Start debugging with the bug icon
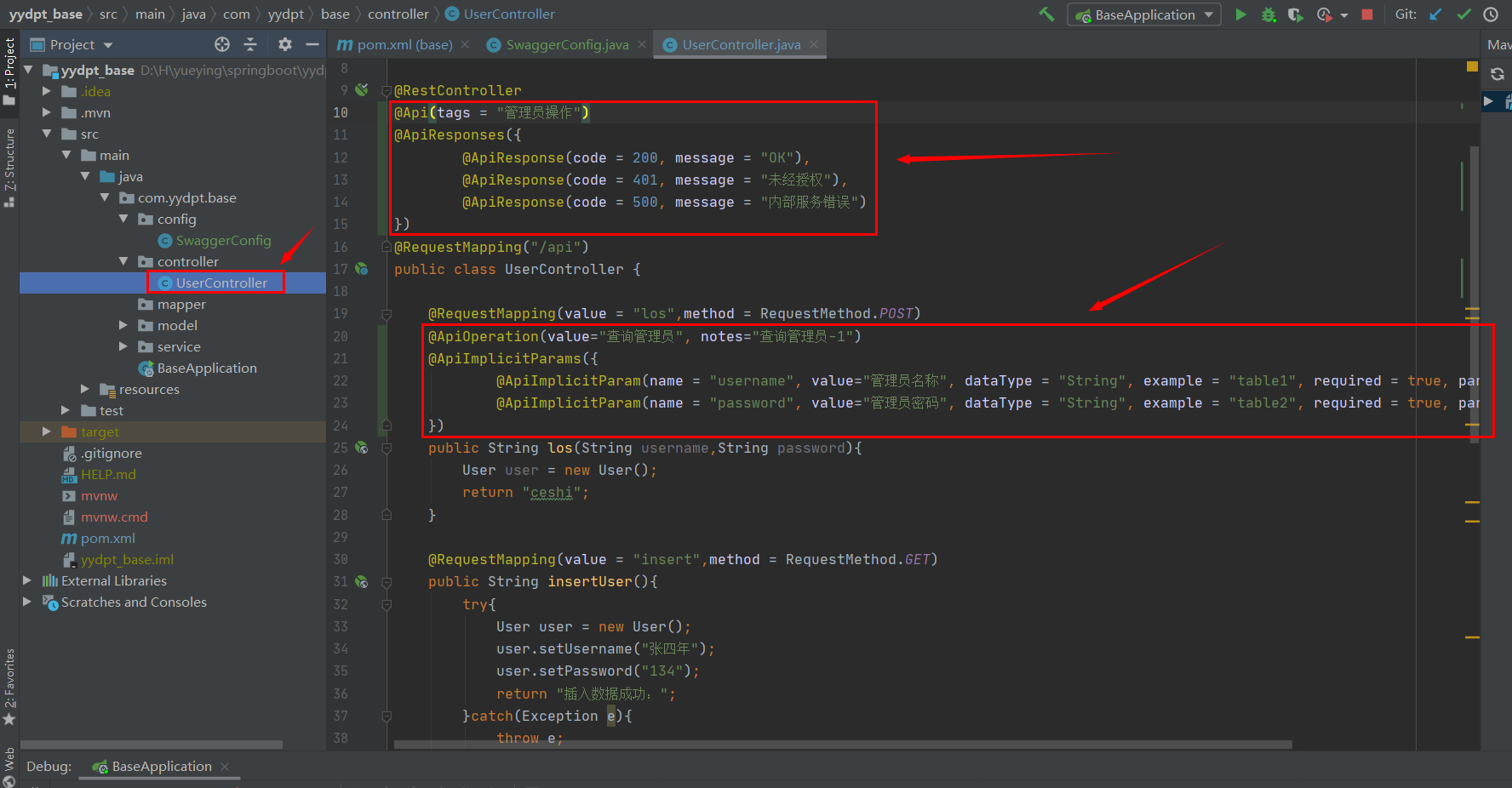This screenshot has height=788, width=1512. [1269, 14]
